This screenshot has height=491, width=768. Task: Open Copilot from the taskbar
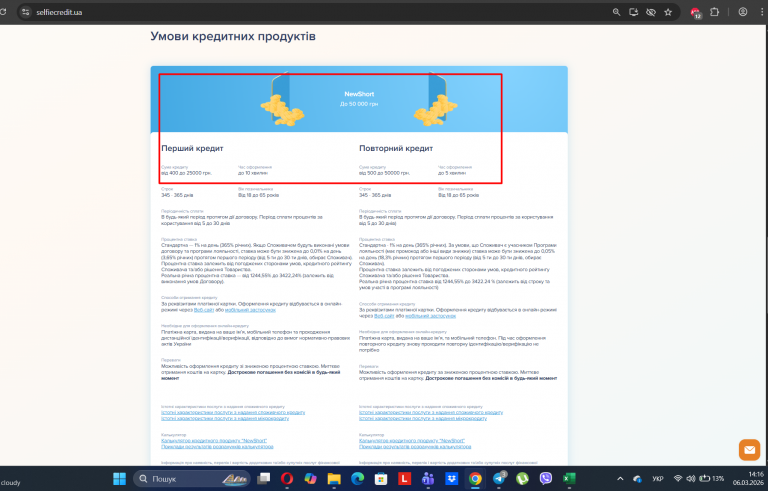pos(311,479)
